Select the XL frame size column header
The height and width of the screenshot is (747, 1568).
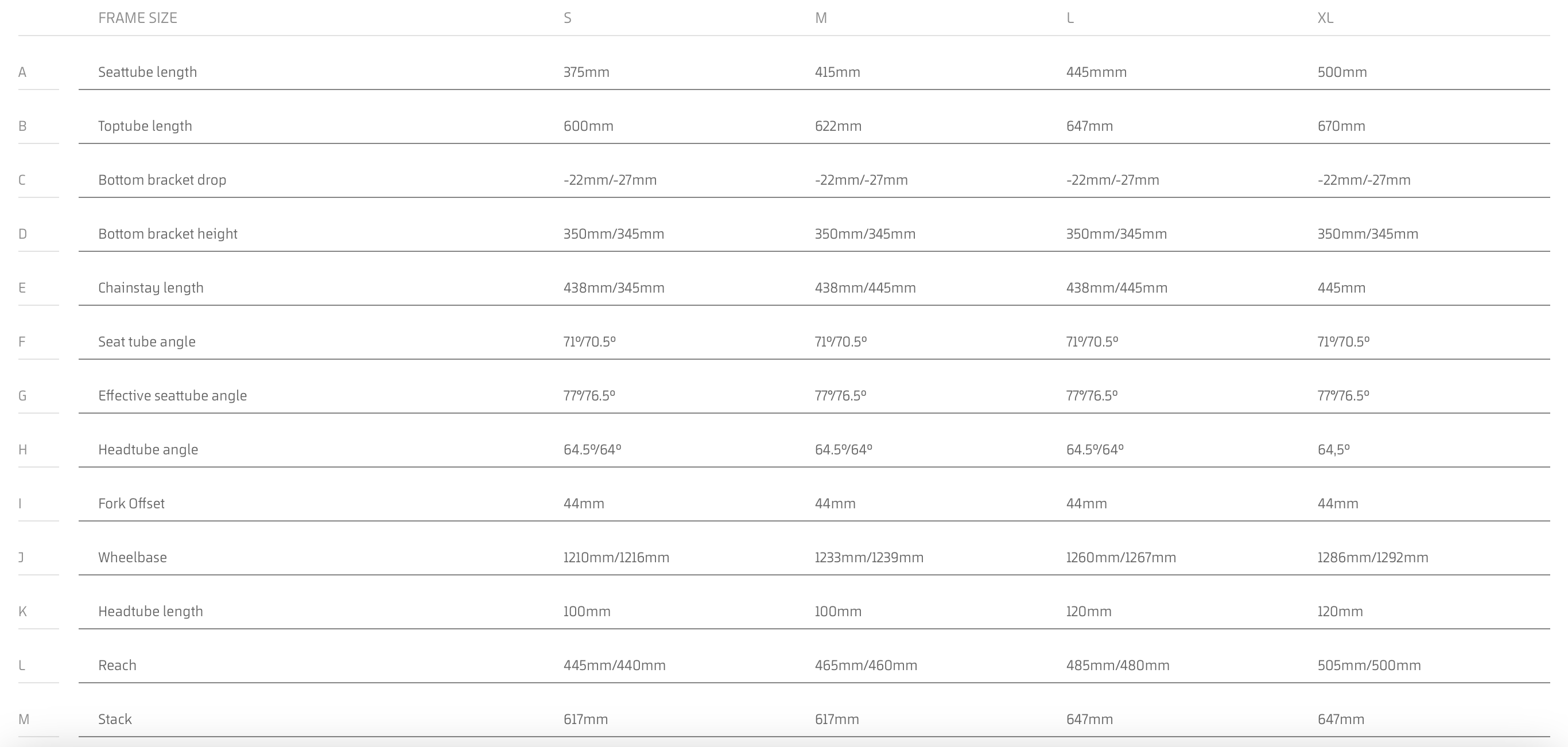click(x=1325, y=18)
